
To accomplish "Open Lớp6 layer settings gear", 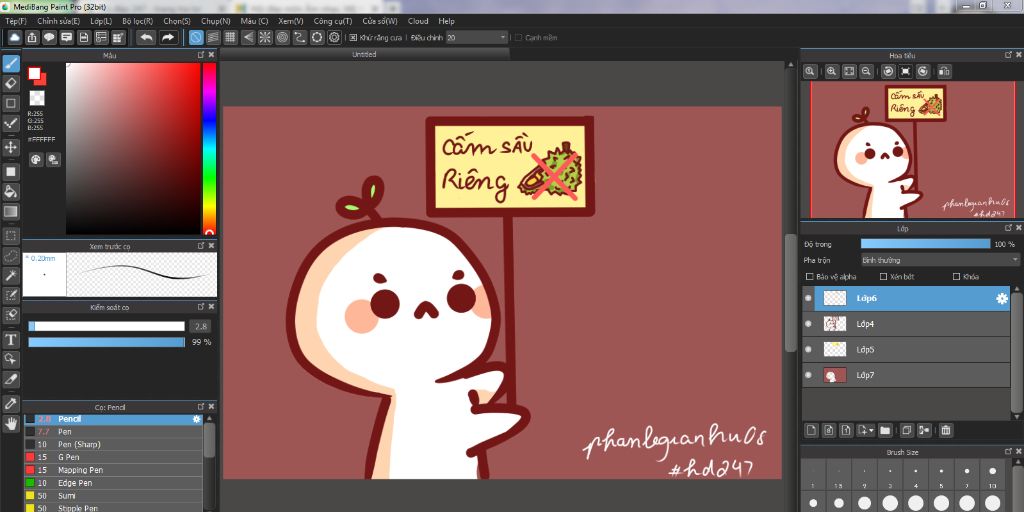I will (x=1002, y=298).
